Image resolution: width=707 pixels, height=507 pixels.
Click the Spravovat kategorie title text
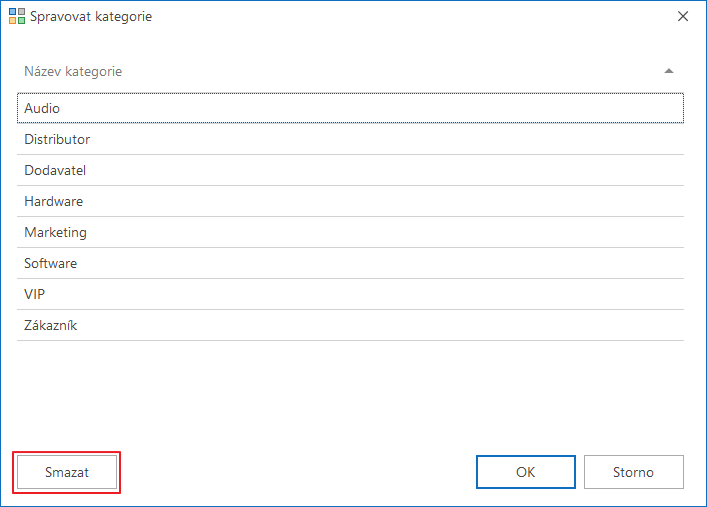91,17
